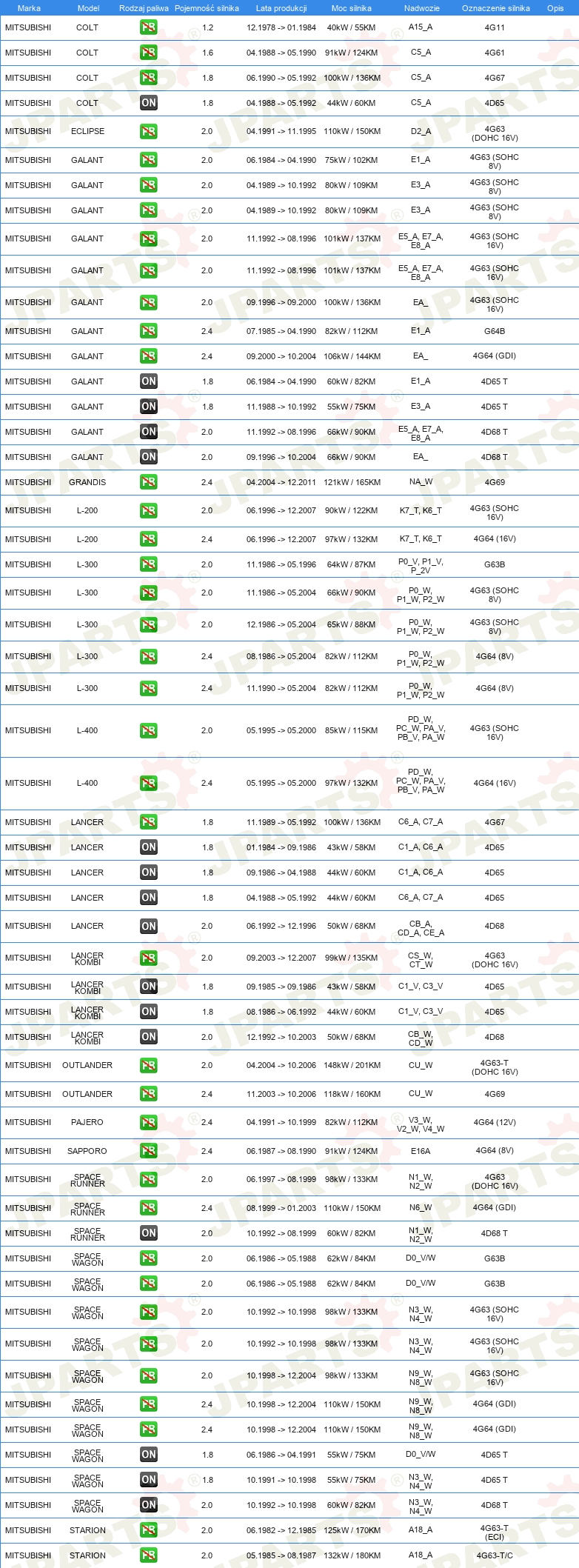Click engine code 4G64 (12V)
The image size is (579, 1568).
pos(495,1122)
